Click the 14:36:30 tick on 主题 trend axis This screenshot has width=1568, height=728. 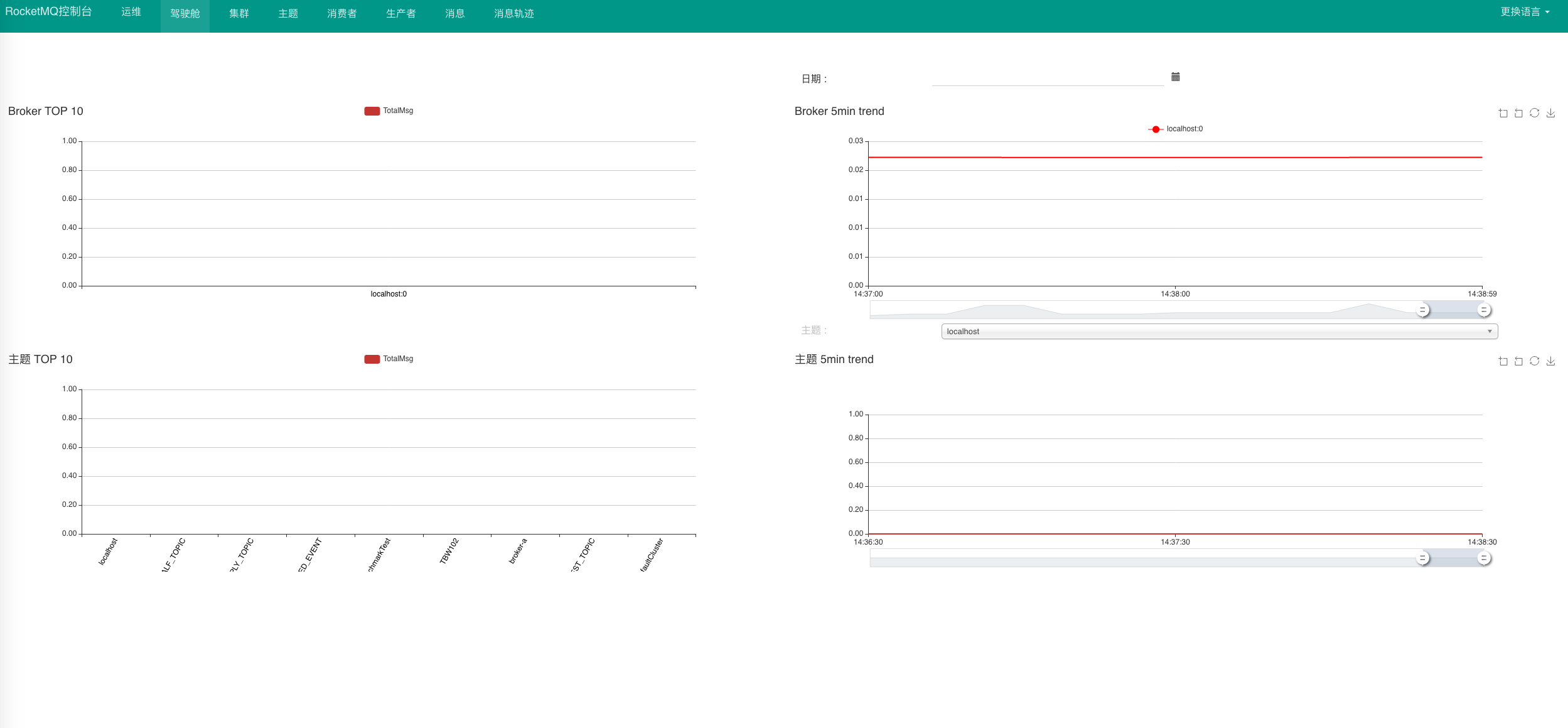pyautogui.click(x=868, y=542)
